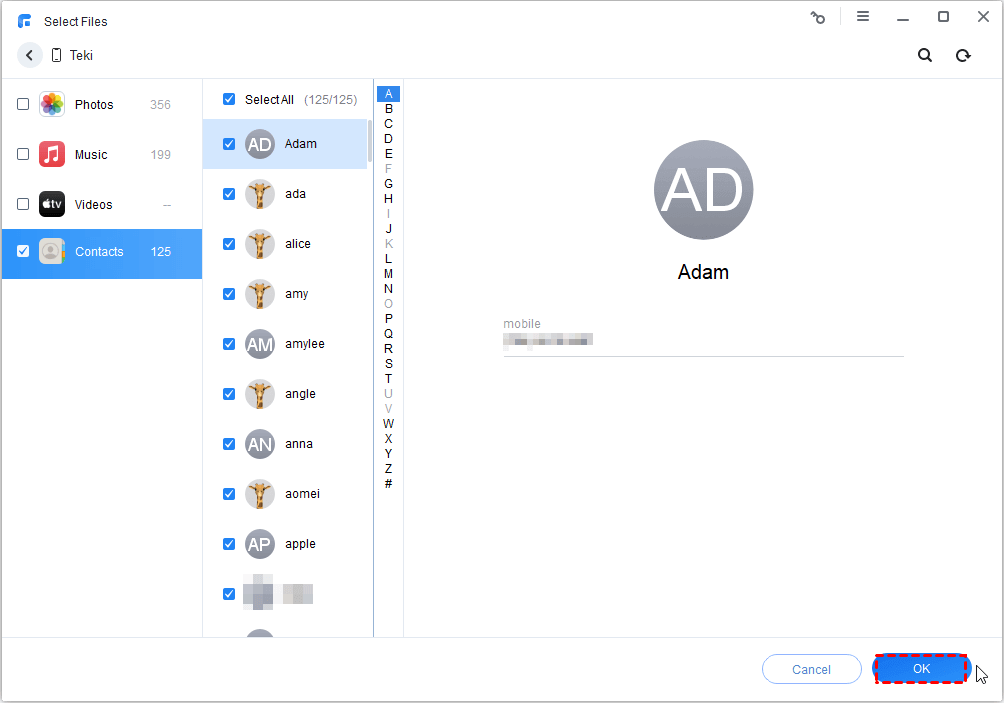Image resolution: width=1004 pixels, height=703 pixels.
Task: Open the hamburger menu icon
Action: pyautogui.click(x=862, y=17)
